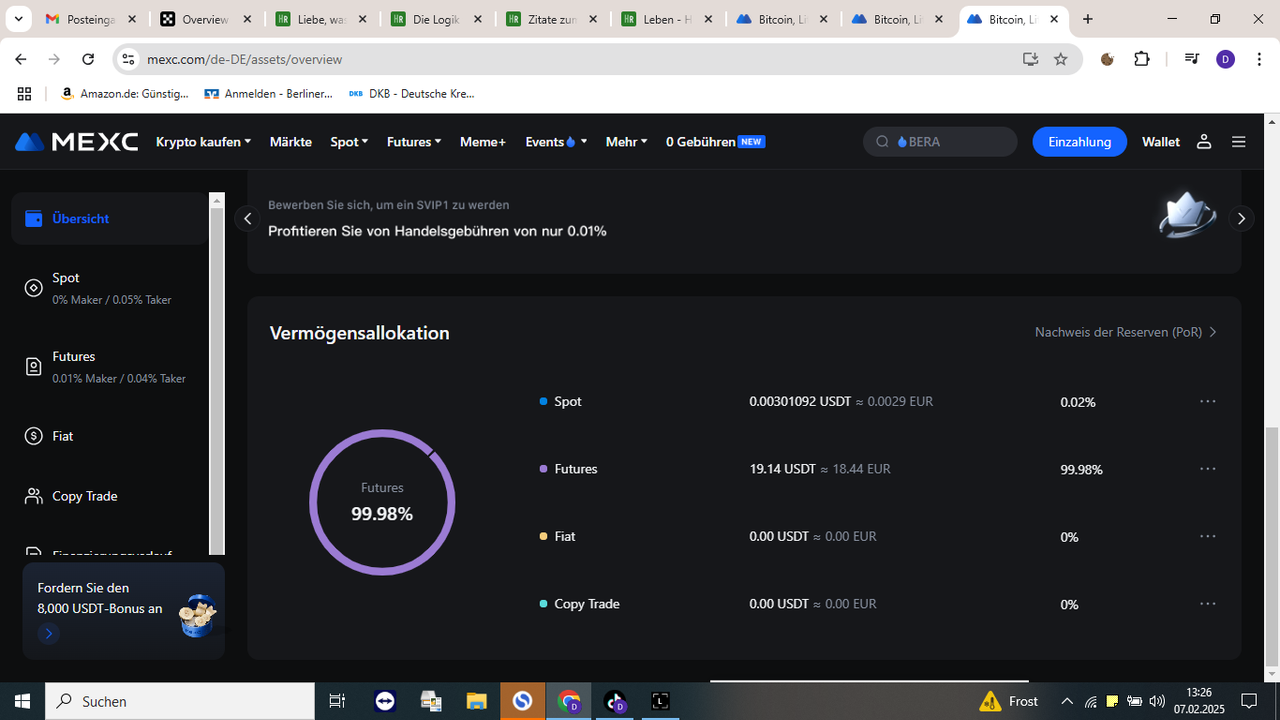Click page vertical scrollbar thumb

(x=1272, y=545)
